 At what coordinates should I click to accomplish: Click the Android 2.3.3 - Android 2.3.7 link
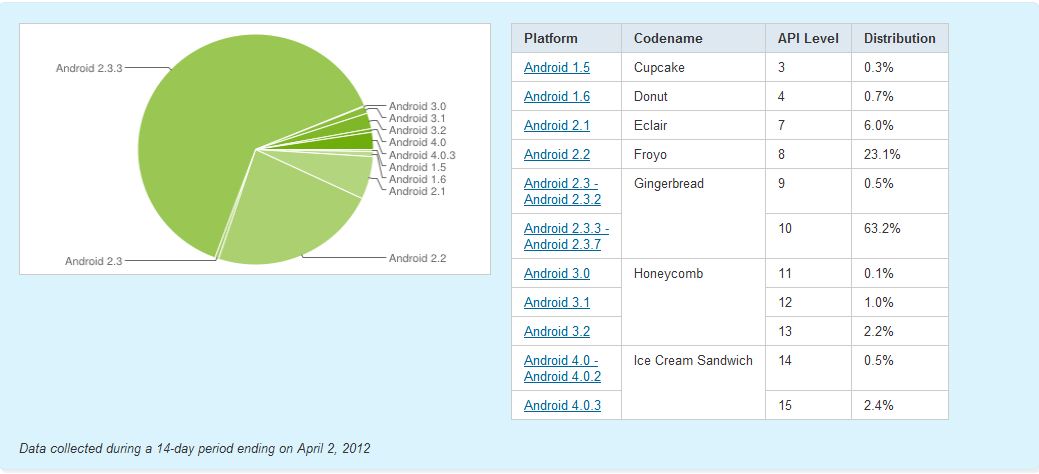[x=566, y=236]
